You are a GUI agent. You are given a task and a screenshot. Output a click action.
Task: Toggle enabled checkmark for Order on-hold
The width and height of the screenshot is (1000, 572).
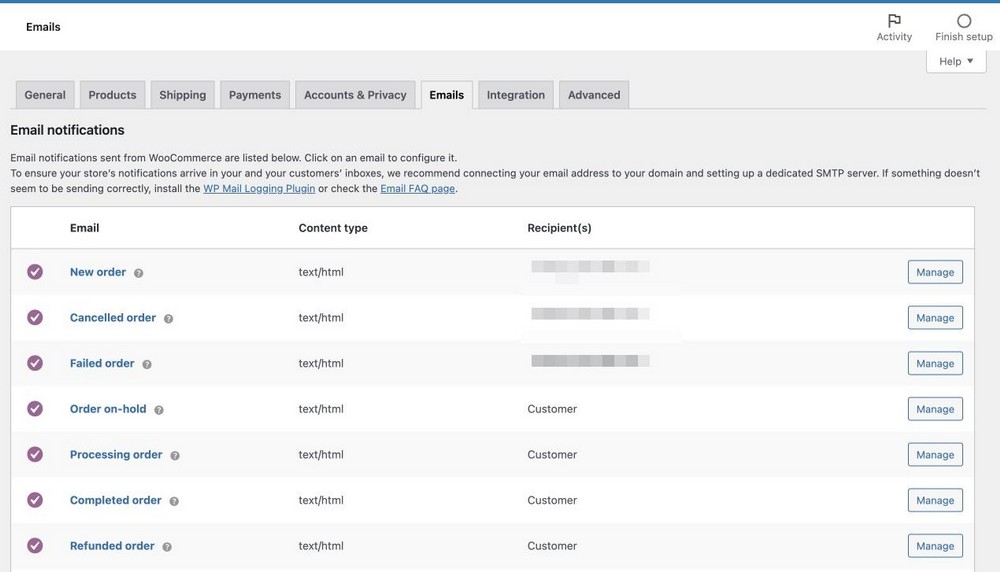tap(35, 409)
